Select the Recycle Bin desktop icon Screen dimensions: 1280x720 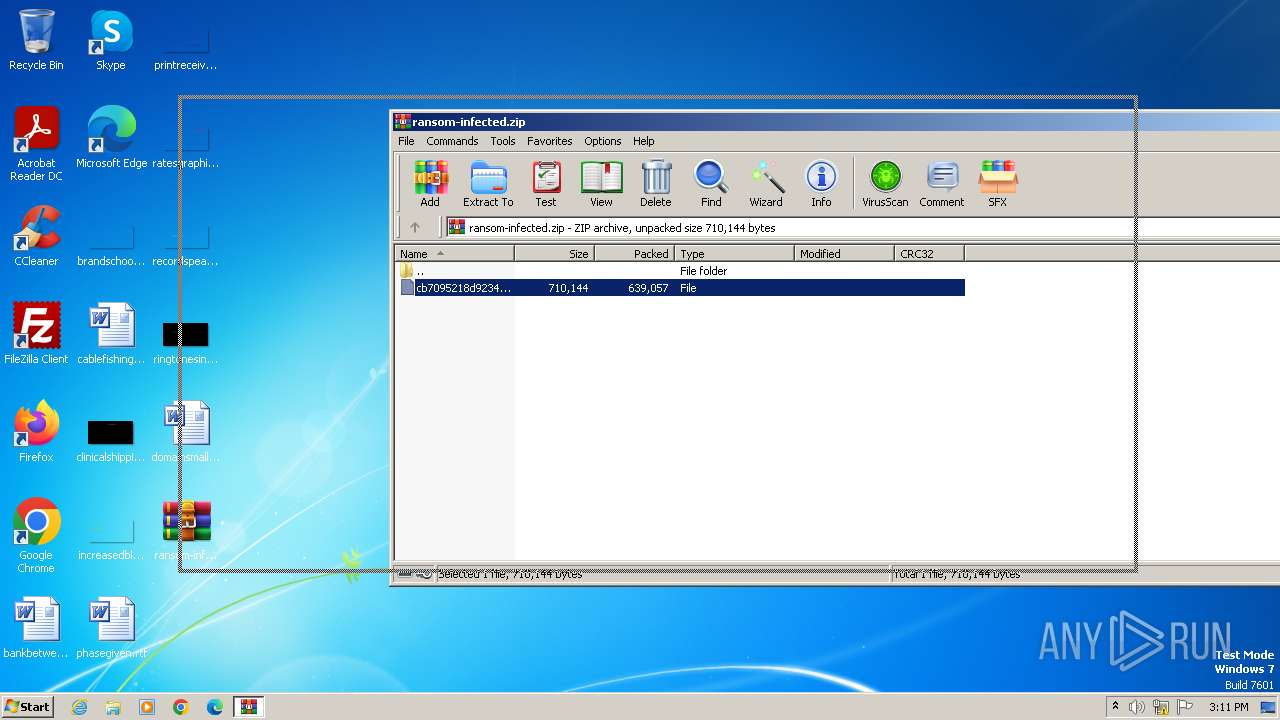coord(36,40)
